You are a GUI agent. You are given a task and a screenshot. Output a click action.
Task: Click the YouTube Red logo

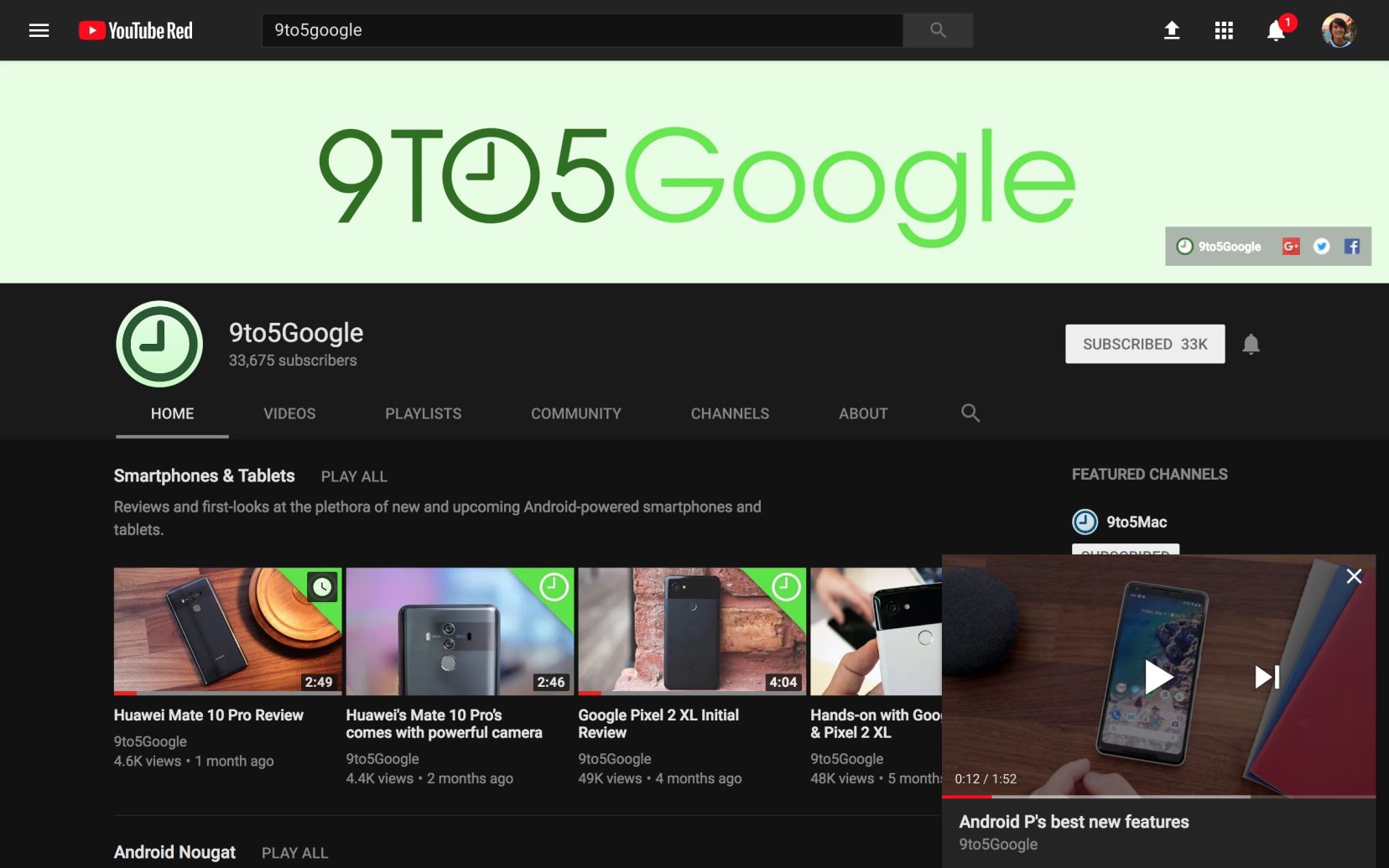click(136, 31)
